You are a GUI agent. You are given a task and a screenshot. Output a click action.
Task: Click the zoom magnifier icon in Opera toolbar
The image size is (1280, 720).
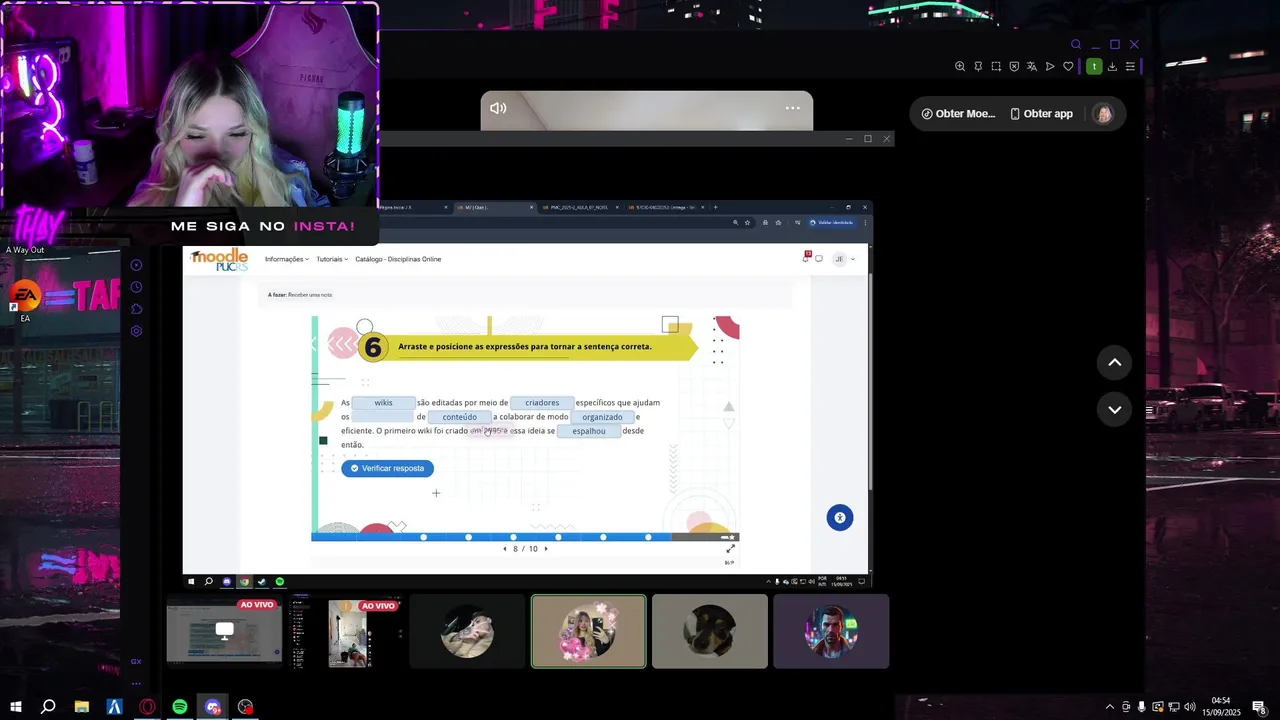960,67
